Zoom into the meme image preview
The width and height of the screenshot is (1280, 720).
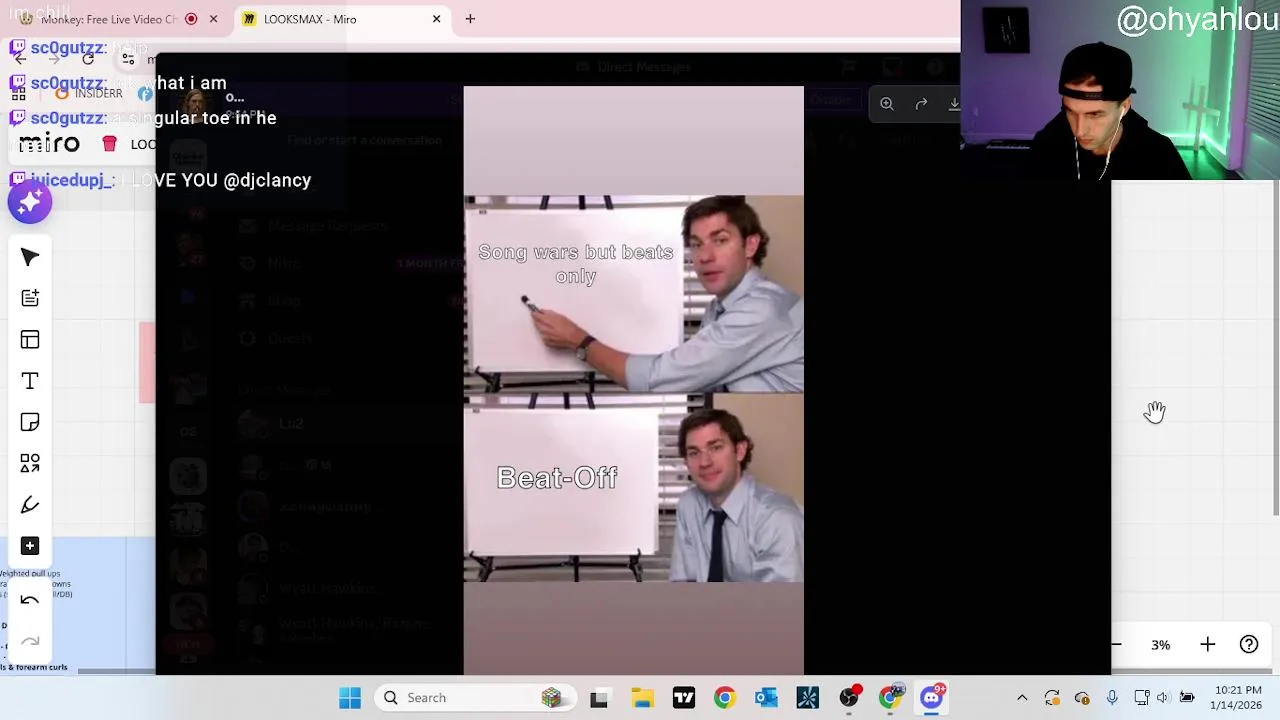pyautogui.click(x=887, y=103)
